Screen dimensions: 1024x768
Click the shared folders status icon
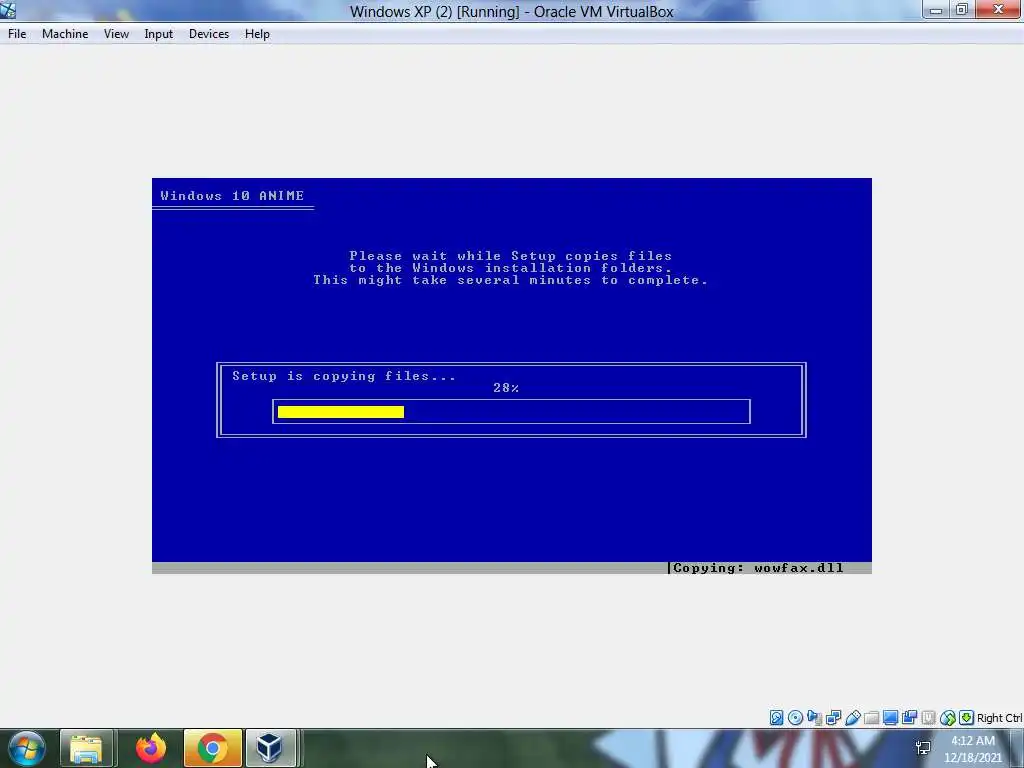[871, 718]
